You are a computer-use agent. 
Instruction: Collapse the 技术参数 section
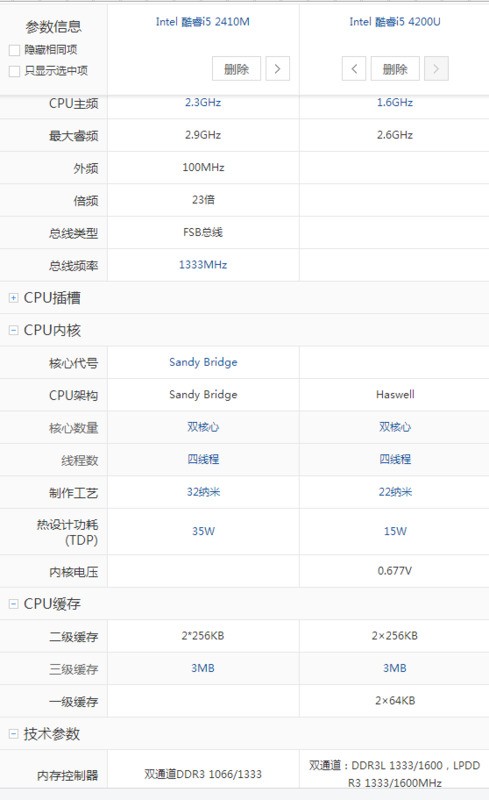pyautogui.click(x=13, y=734)
